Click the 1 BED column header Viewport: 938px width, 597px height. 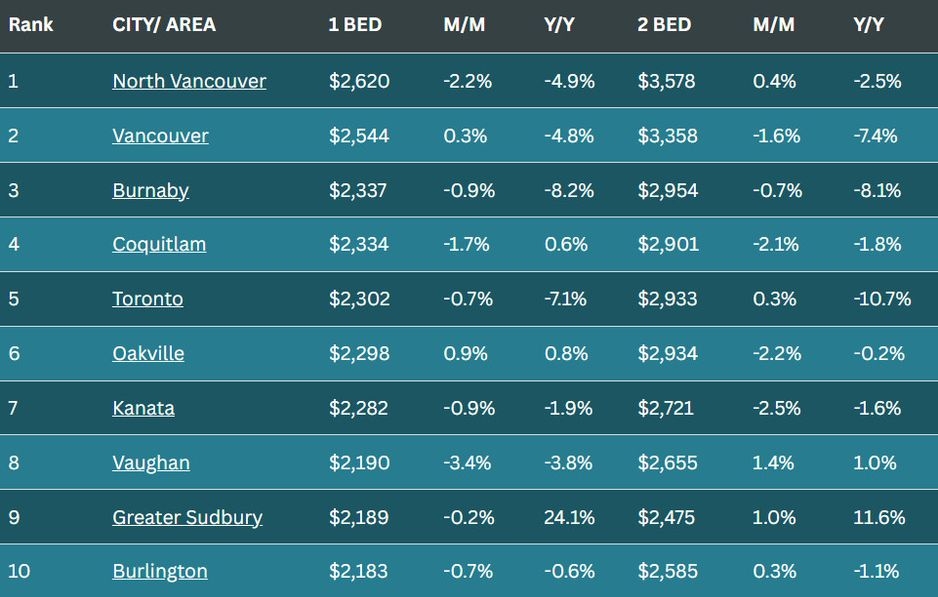(x=355, y=25)
